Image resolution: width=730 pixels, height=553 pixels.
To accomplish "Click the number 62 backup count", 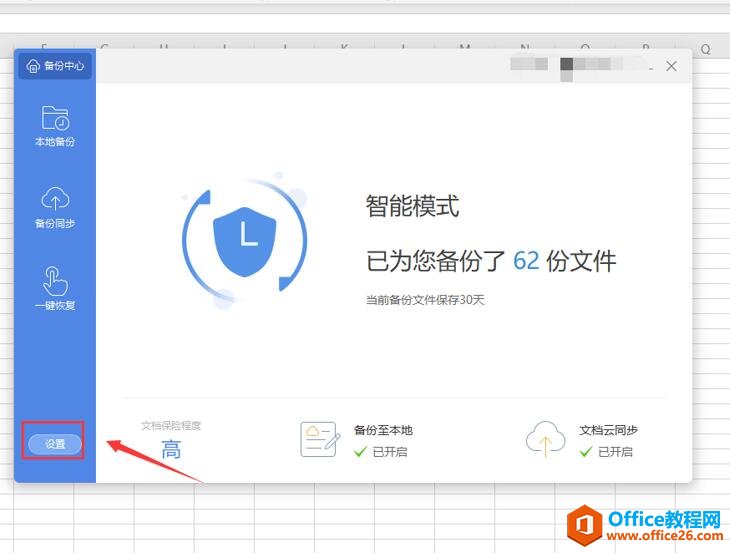I will (x=526, y=261).
